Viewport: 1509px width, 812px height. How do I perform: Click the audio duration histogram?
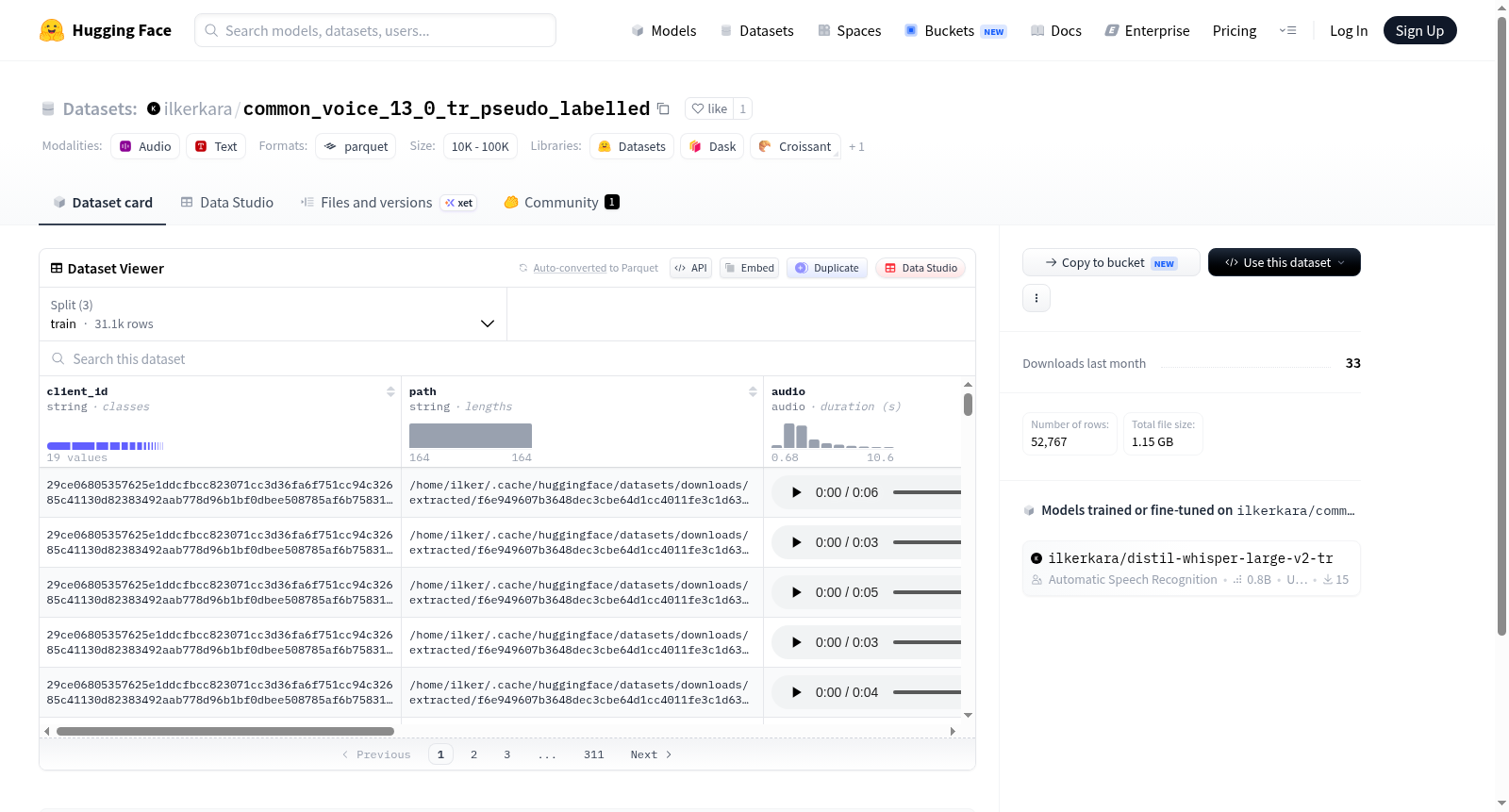pos(833,435)
